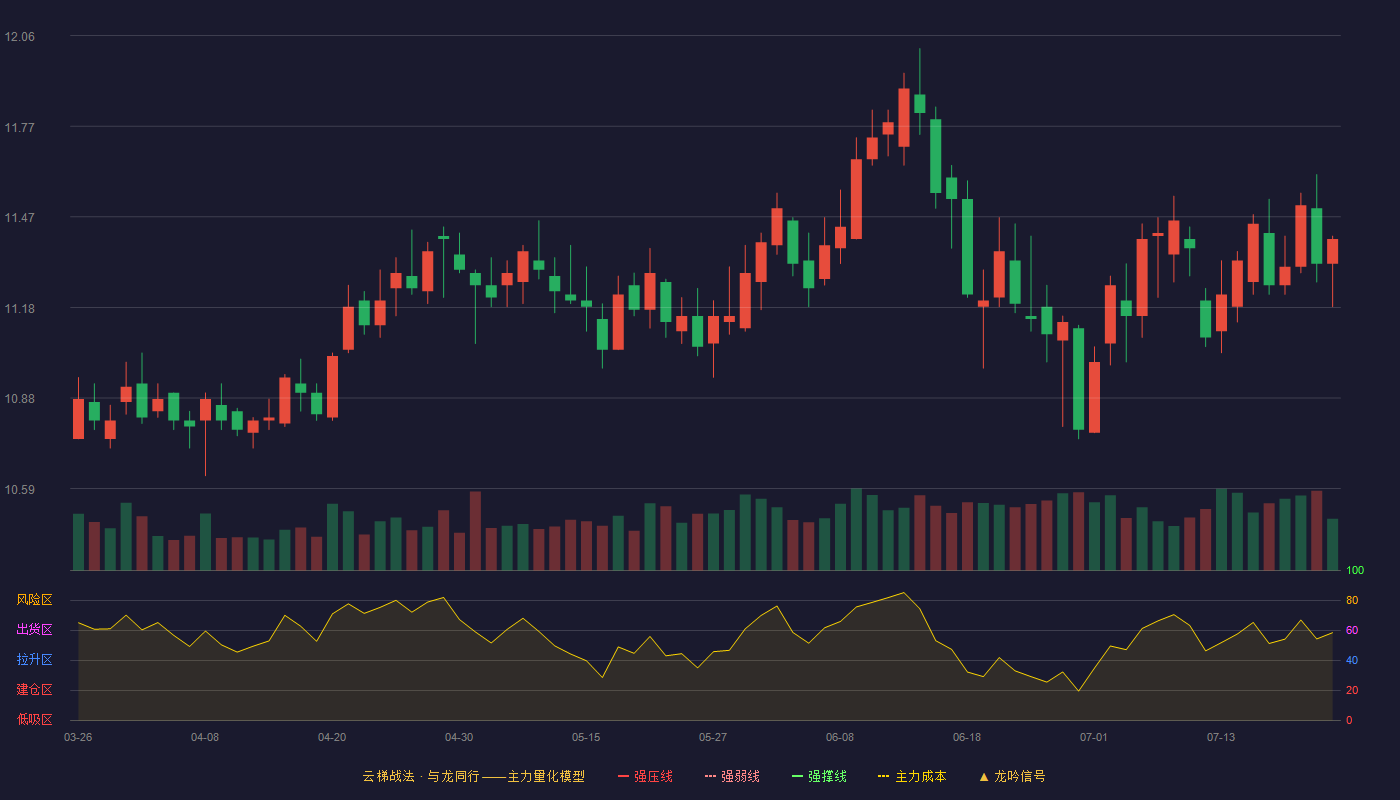
Task: Click the 06-08 date label
Action: click(840, 737)
